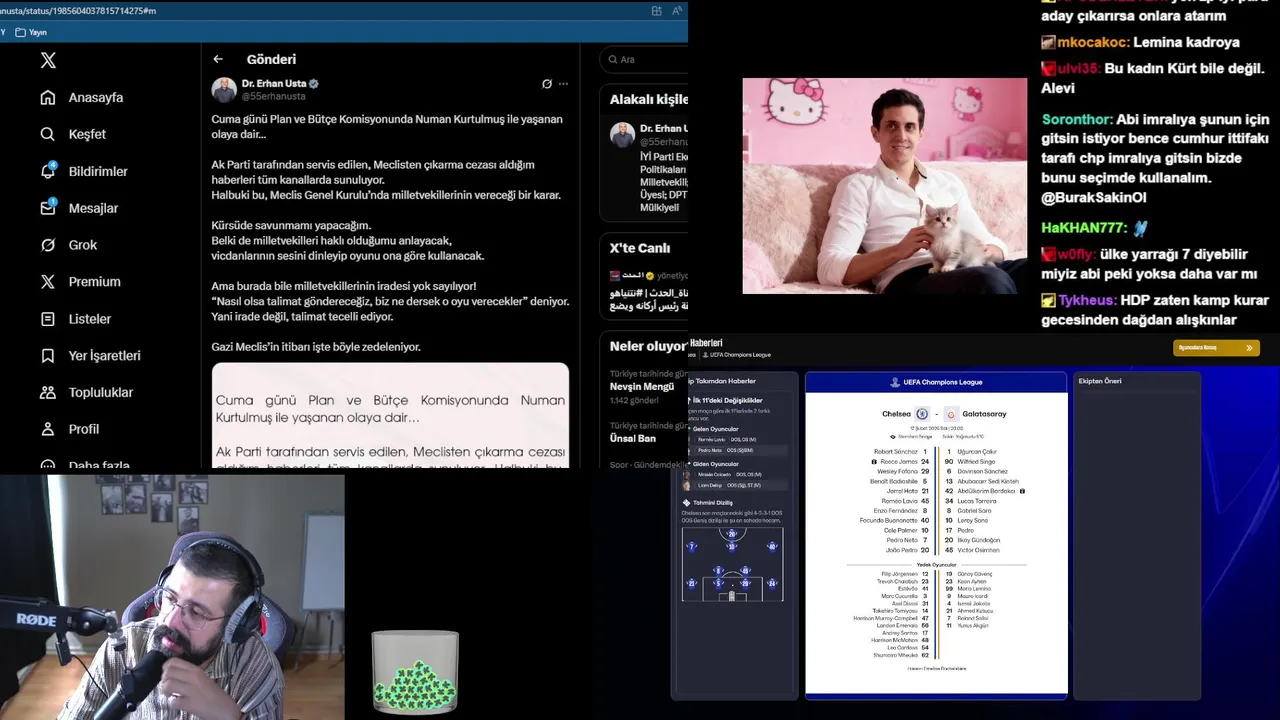Click the Mesajlar envelope icon
Image resolution: width=1280 pixels, height=720 pixels.
pyautogui.click(x=48, y=208)
